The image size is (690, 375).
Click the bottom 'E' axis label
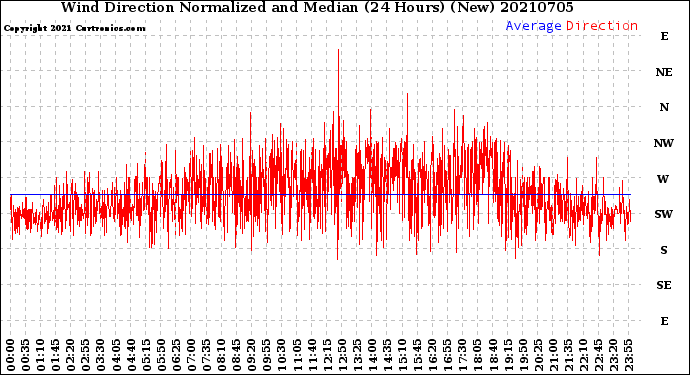pyautogui.click(x=664, y=321)
